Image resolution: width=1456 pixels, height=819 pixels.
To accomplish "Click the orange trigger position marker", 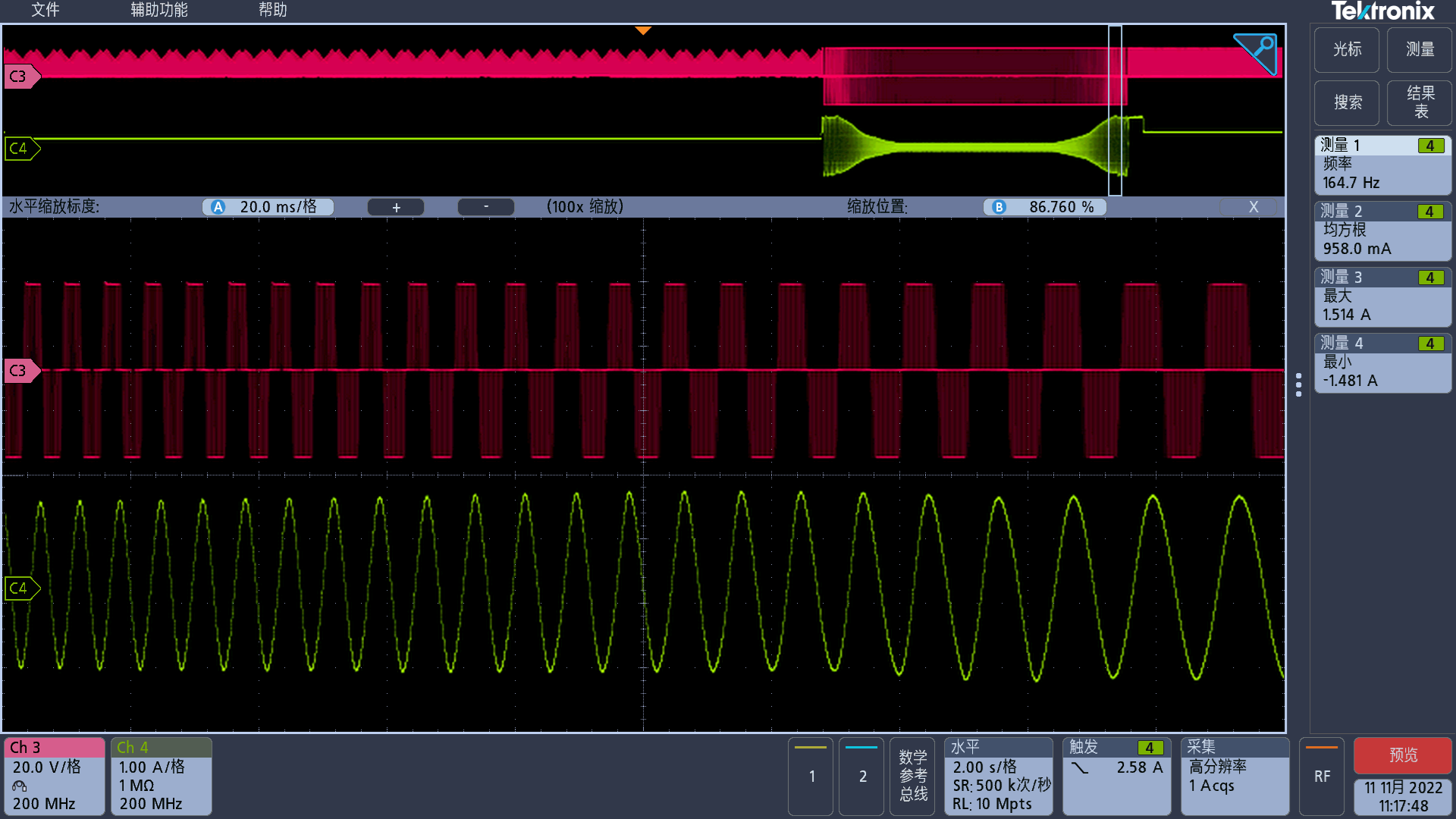I will 643,31.
